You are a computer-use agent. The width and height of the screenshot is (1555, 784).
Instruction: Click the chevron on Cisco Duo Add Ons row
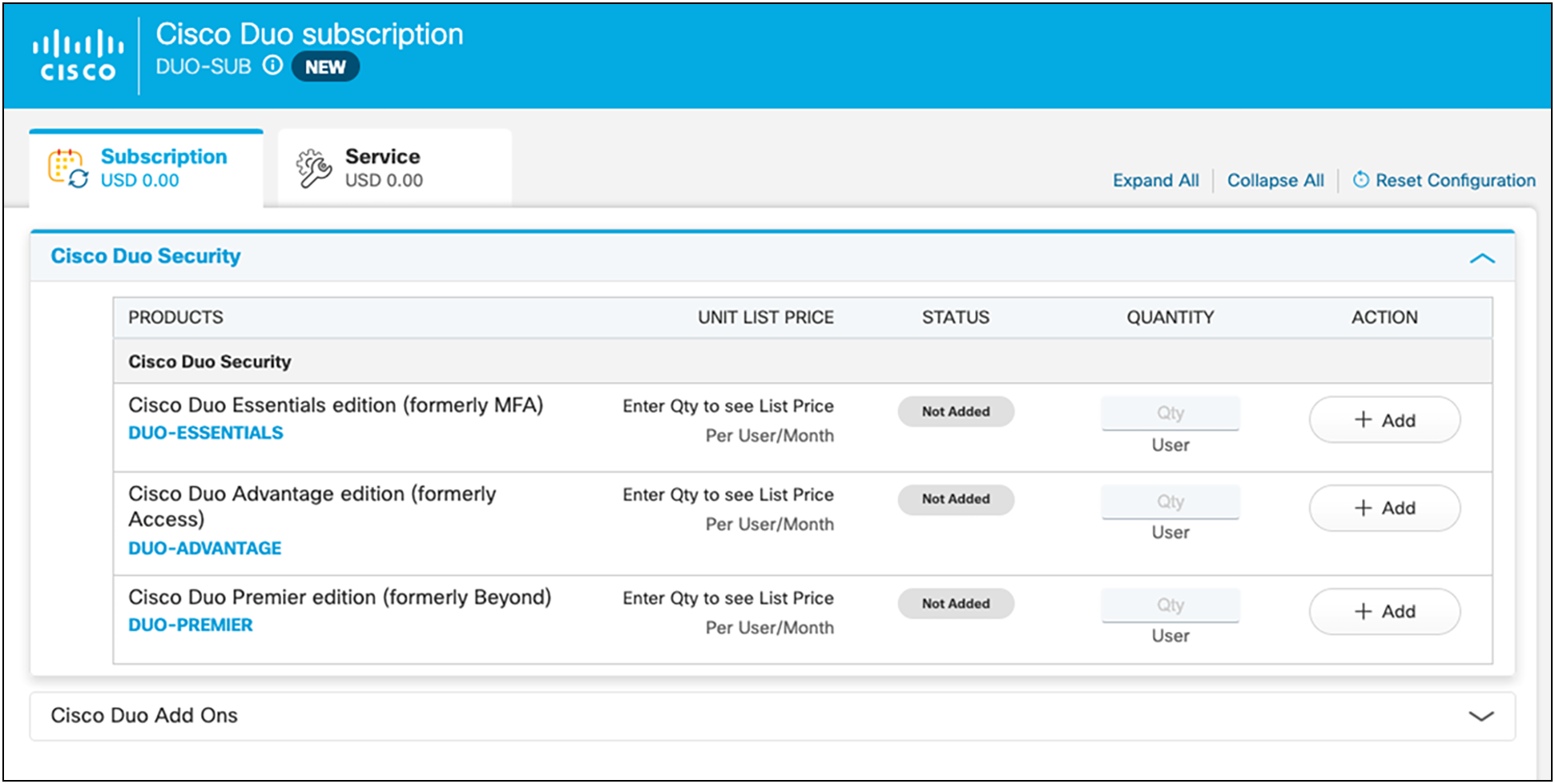(1484, 715)
